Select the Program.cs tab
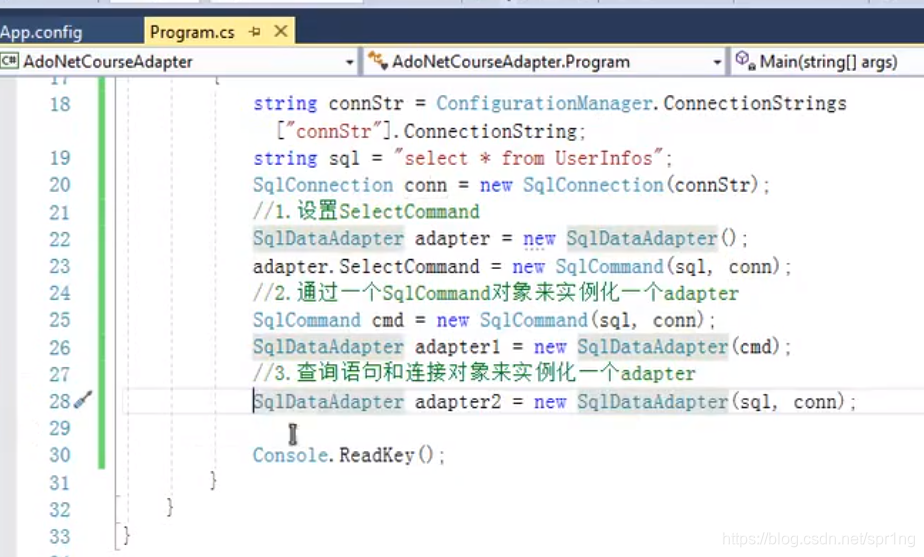The width and height of the screenshot is (924, 557). click(x=192, y=32)
